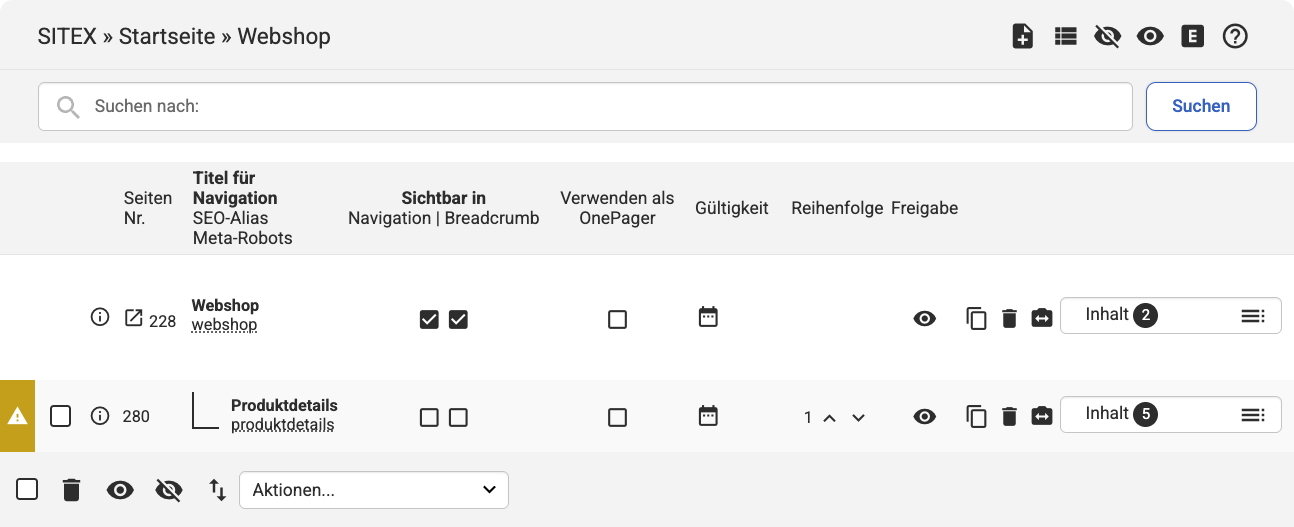Image resolution: width=1294 pixels, height=527 pixels.
Task: Click the Startseite breadcrumb text
Action: pyautogui.click(x=167, y=37)
